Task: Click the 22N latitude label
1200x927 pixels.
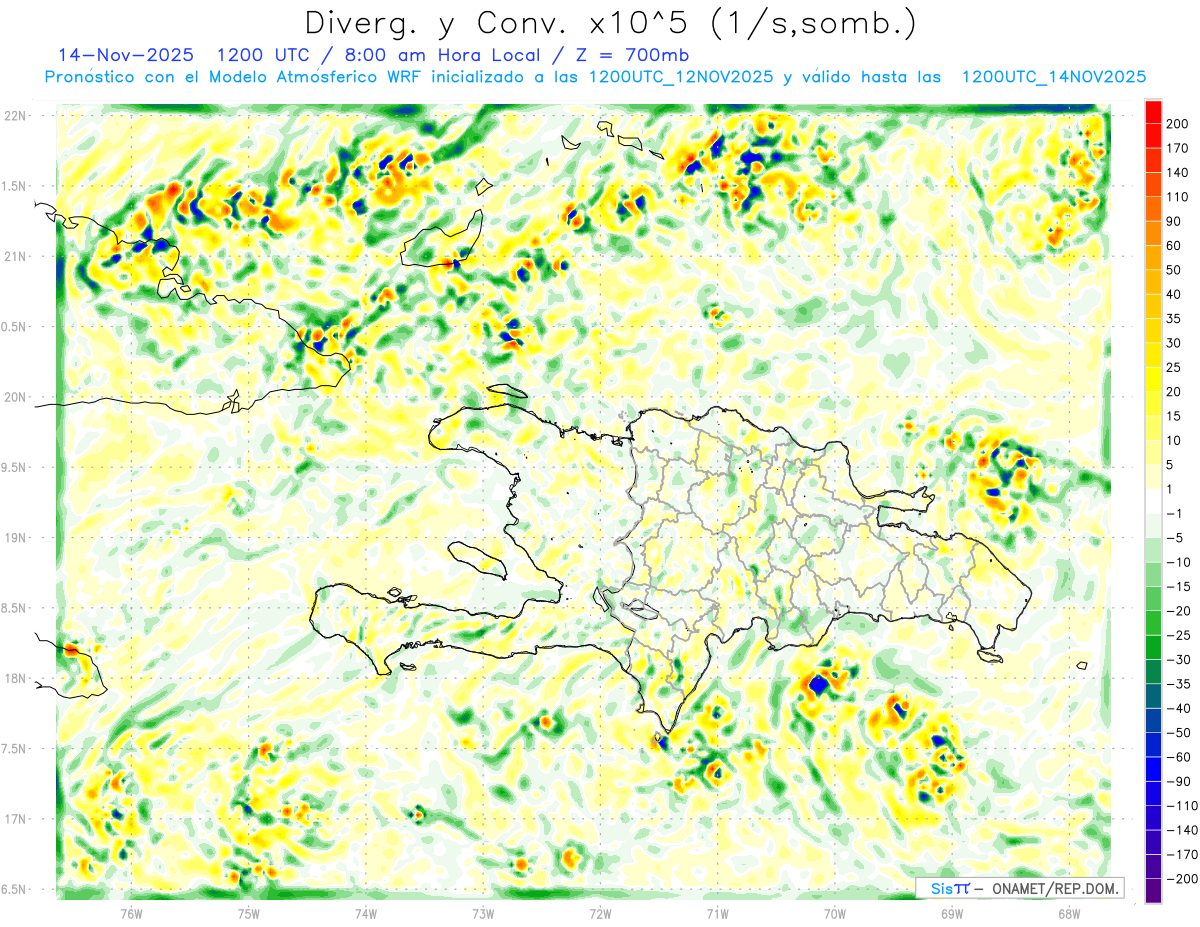Action: point(14,116)
